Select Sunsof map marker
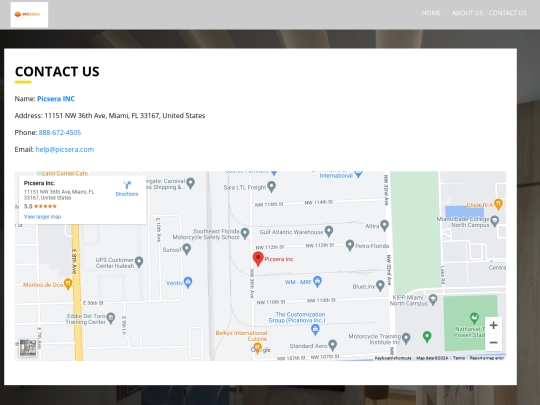The height and width of the screenshot is (405, 540). 187,249
